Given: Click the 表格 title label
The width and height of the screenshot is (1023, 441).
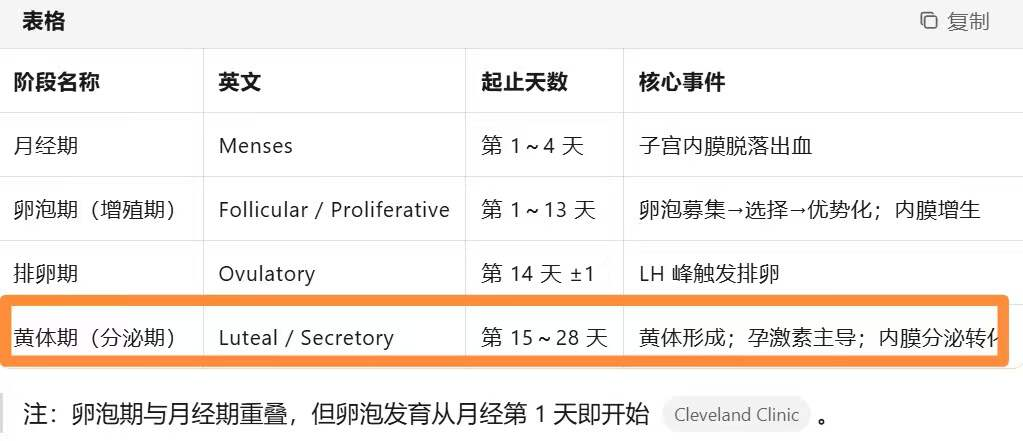Looking at the screenshot, I should 44,20.
